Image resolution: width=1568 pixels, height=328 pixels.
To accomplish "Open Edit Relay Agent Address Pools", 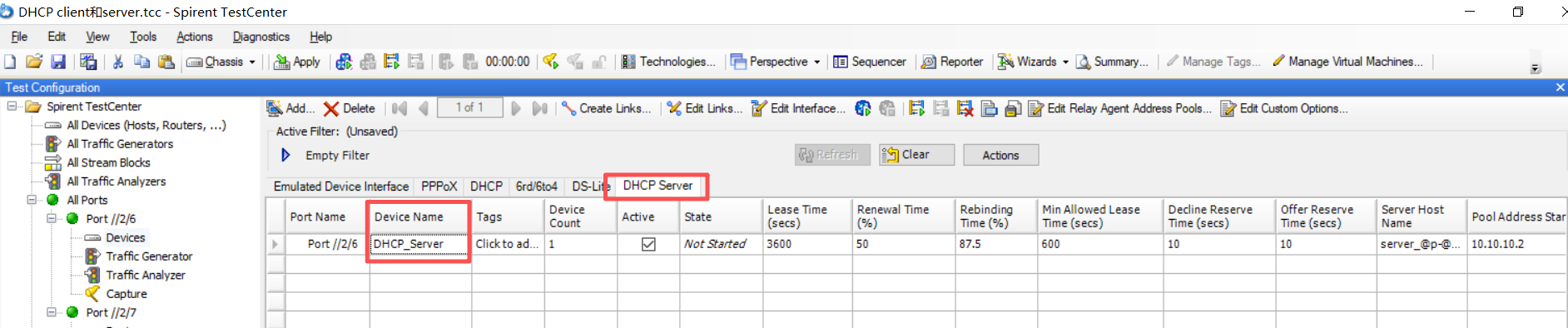I will point(1119,108).
